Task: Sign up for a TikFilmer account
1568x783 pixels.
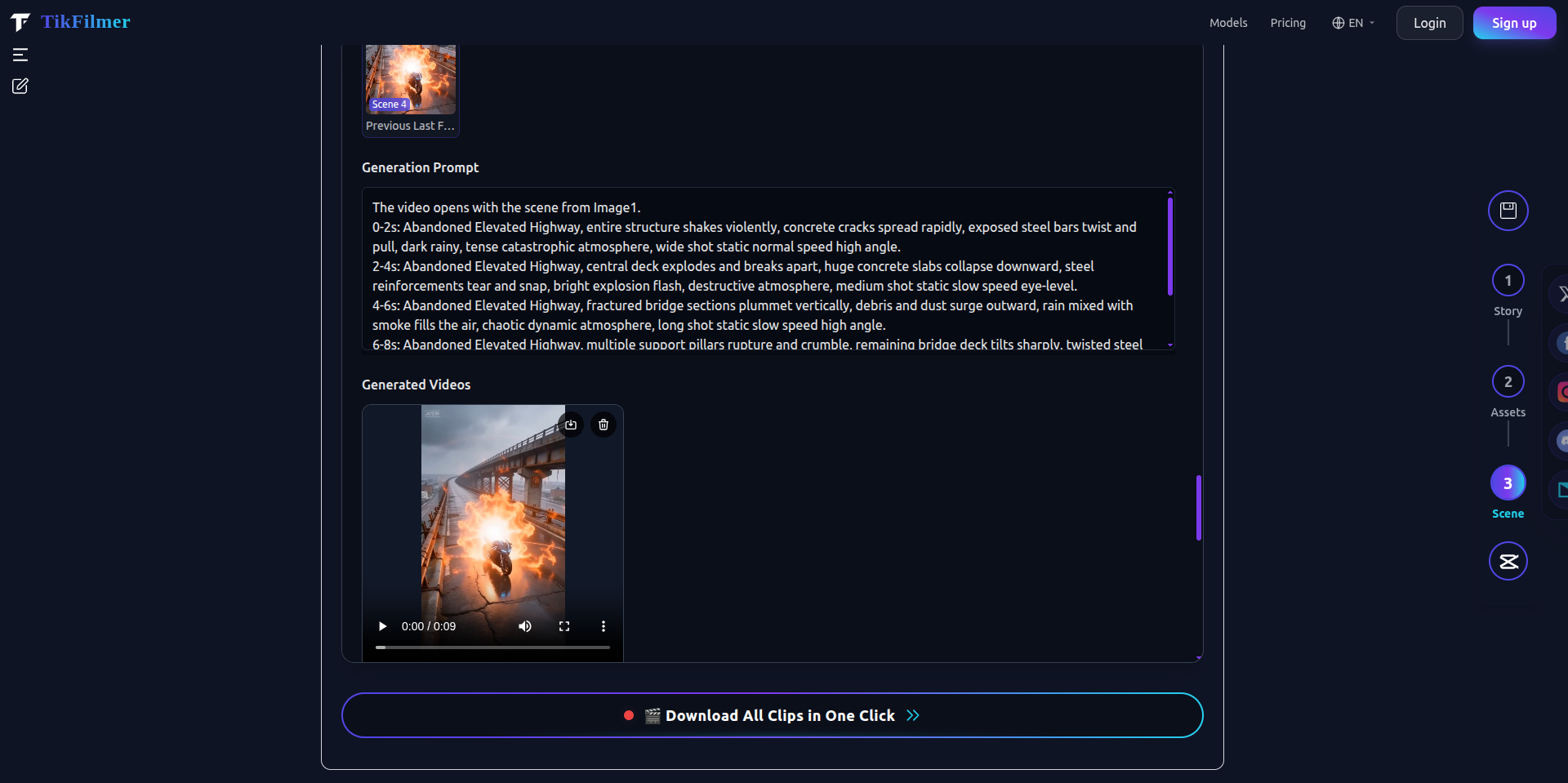Action: pos(1513,23)
